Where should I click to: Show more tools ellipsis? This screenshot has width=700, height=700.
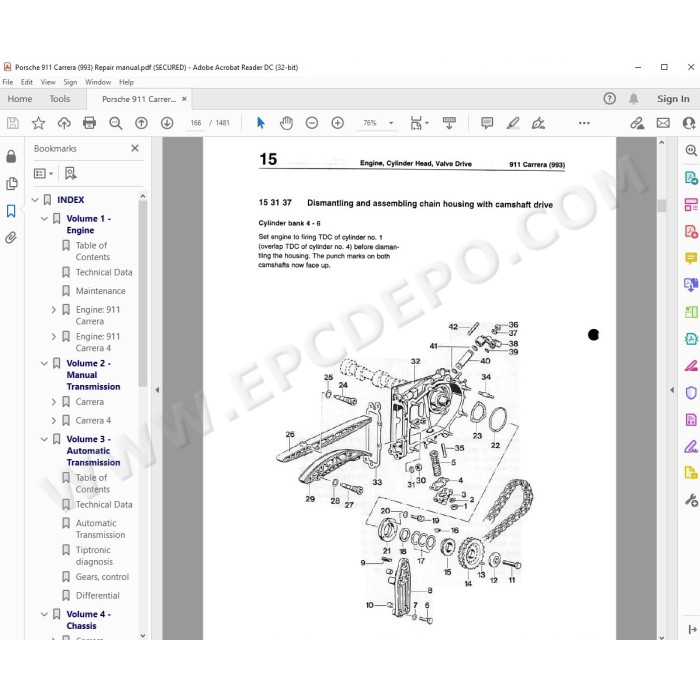pyautogui.click(x=584, y=123)
